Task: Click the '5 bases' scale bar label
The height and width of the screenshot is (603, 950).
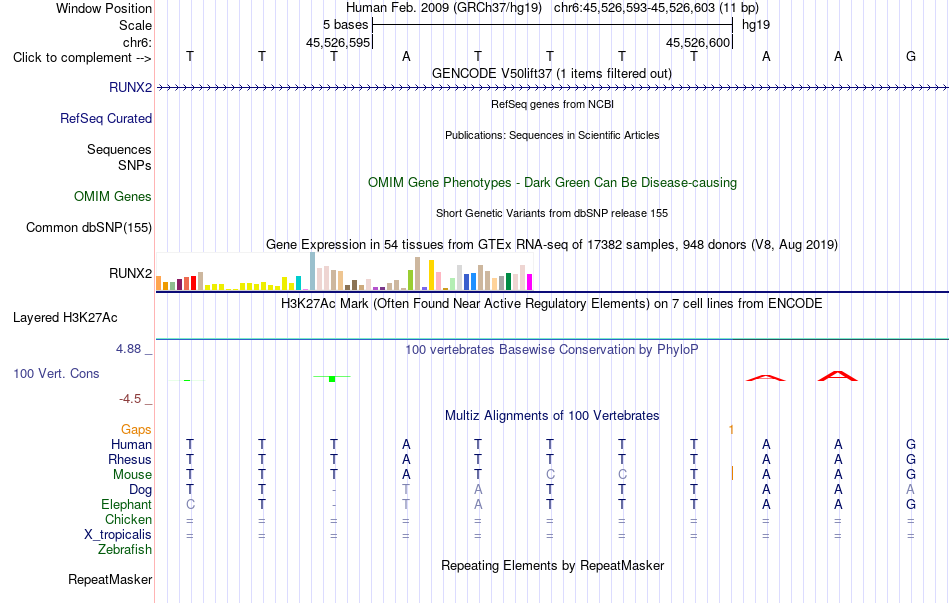Action: pyautogui.click(x=345, y=25)
